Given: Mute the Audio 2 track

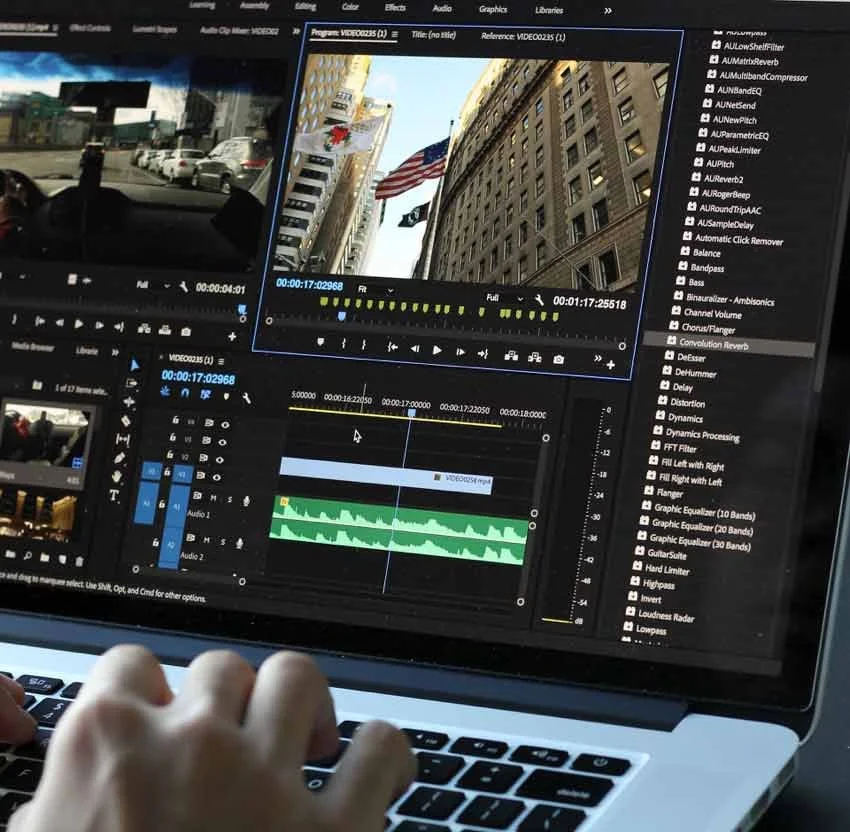Looking at the screenshot, I should coord(207,540).
